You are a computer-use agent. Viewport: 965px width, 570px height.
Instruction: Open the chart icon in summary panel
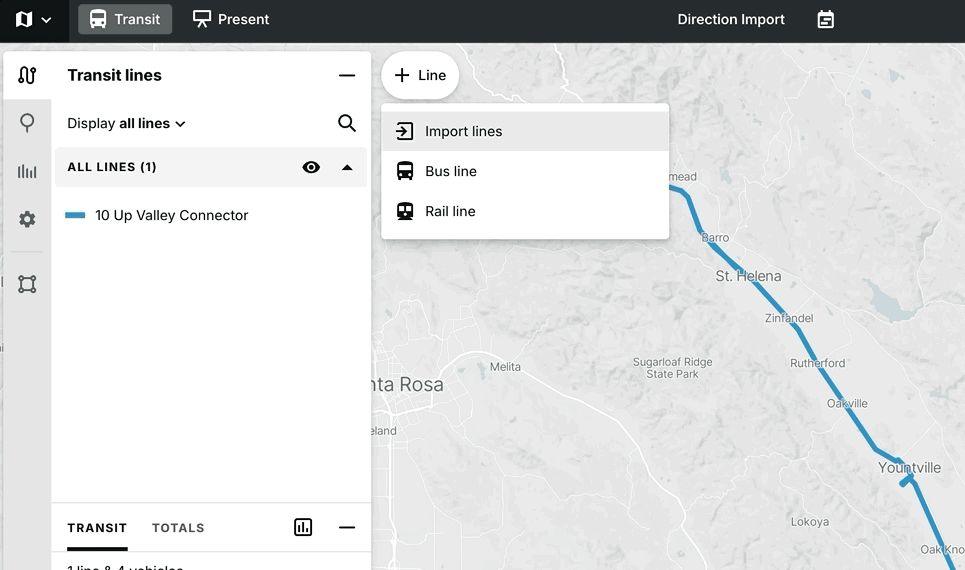click(x=303, y=527)
